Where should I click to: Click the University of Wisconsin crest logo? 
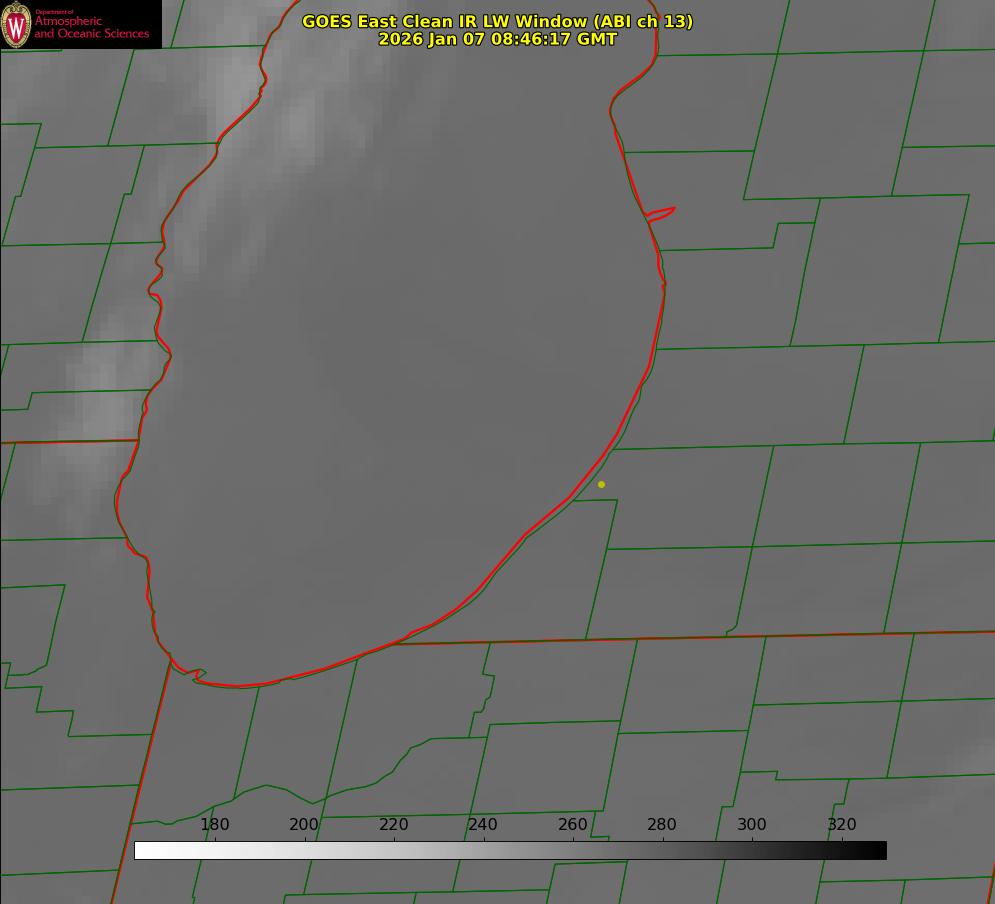16,24
